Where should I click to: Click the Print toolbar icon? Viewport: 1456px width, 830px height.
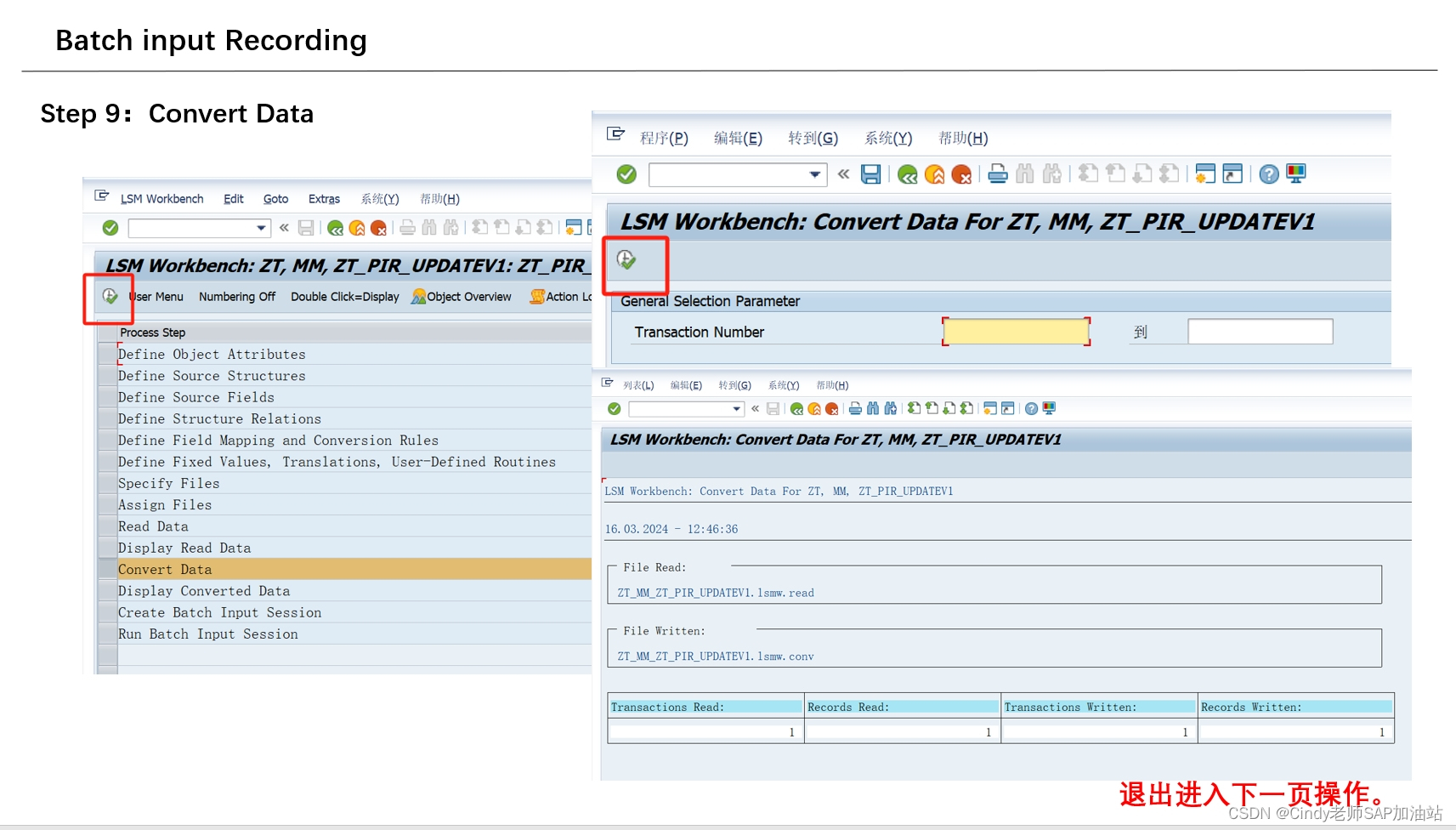(x=997, y=173)
